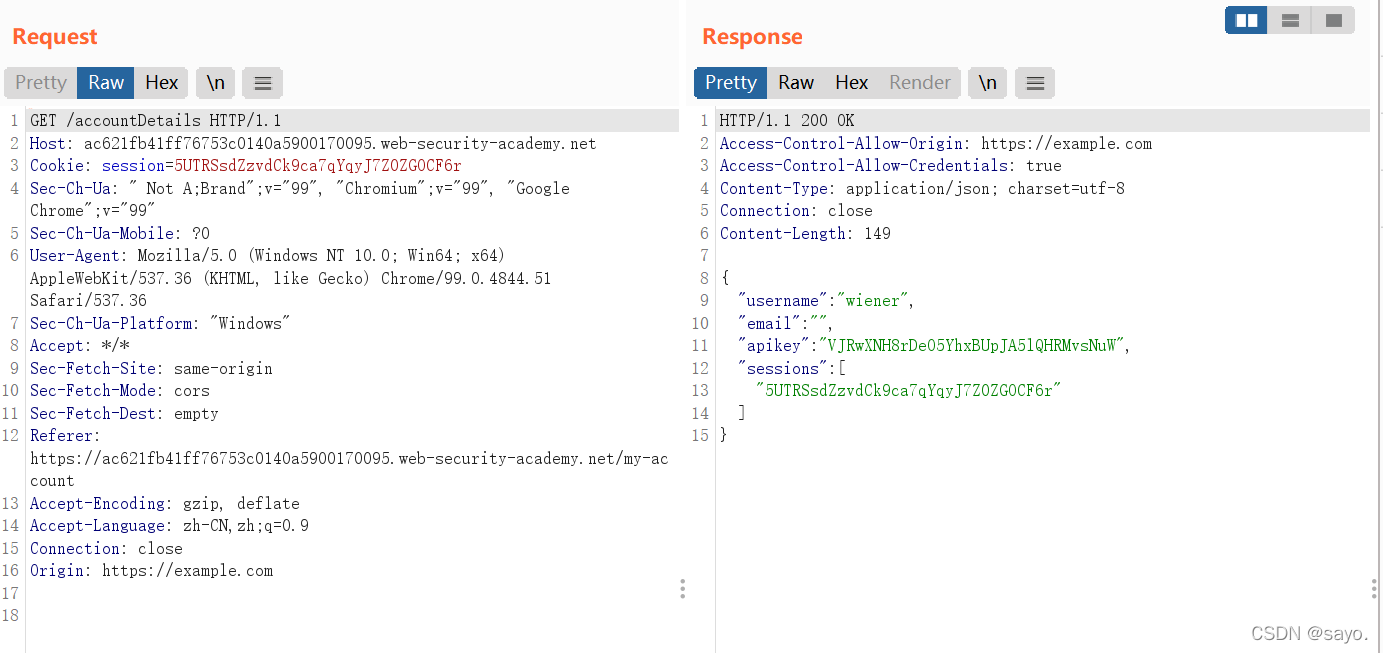Click the vertical dots divider handle between panels
Image resolution: width=1383 pixels, height=653 pixels.
[683, 589]
